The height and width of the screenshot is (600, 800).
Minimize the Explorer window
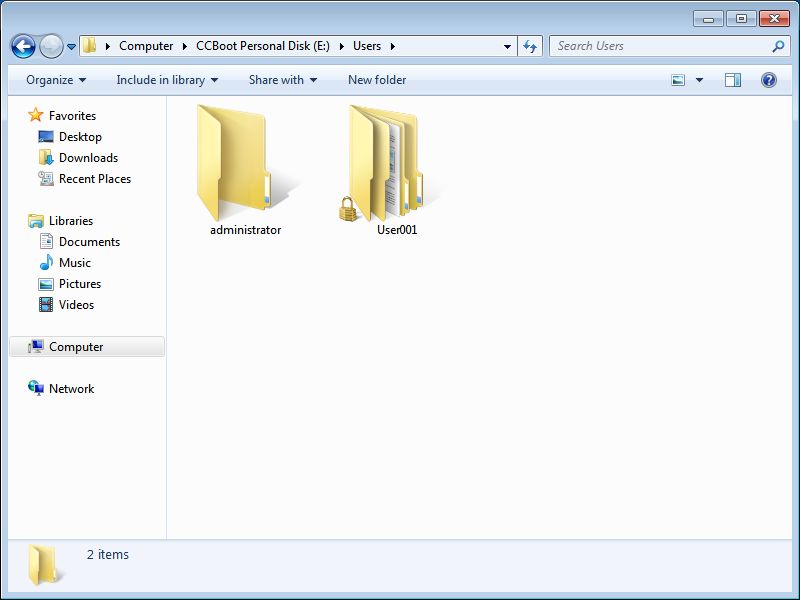pyautogui.click(x=708, y=19)
